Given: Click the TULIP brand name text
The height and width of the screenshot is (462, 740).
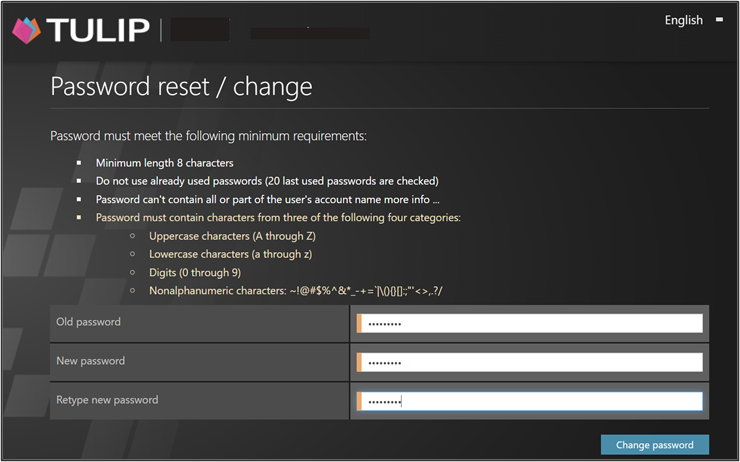Looking at the screenshot, I should tap(97, 30).
